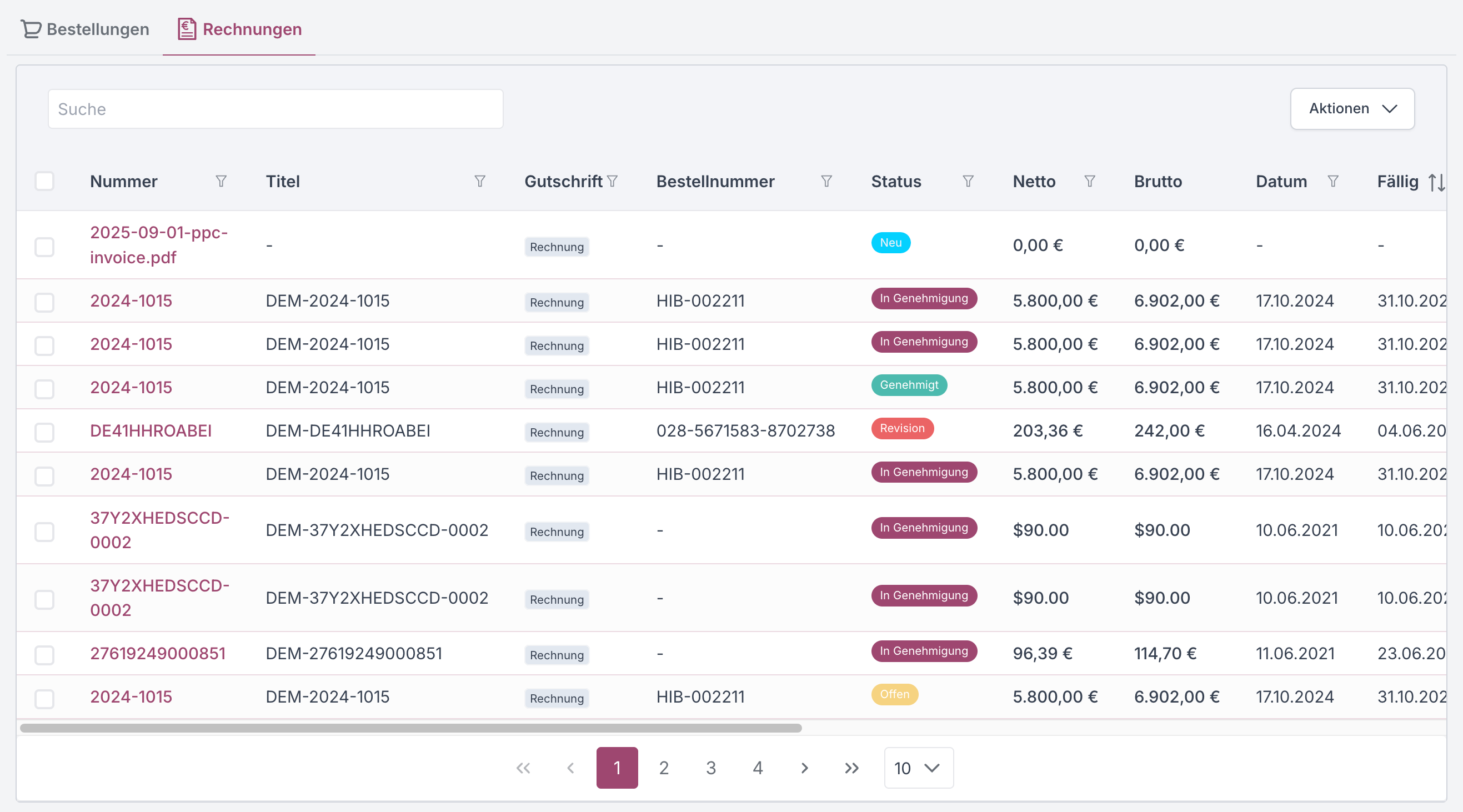Switch to the Bestellungen tab
1463x812 pixels.
85,29
